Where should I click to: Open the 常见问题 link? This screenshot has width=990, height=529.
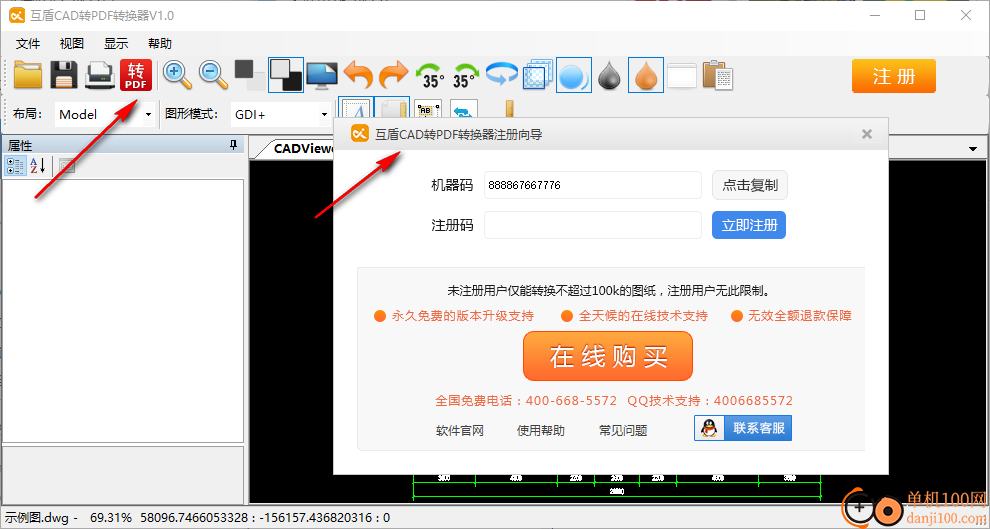click(x=623, y=431)
